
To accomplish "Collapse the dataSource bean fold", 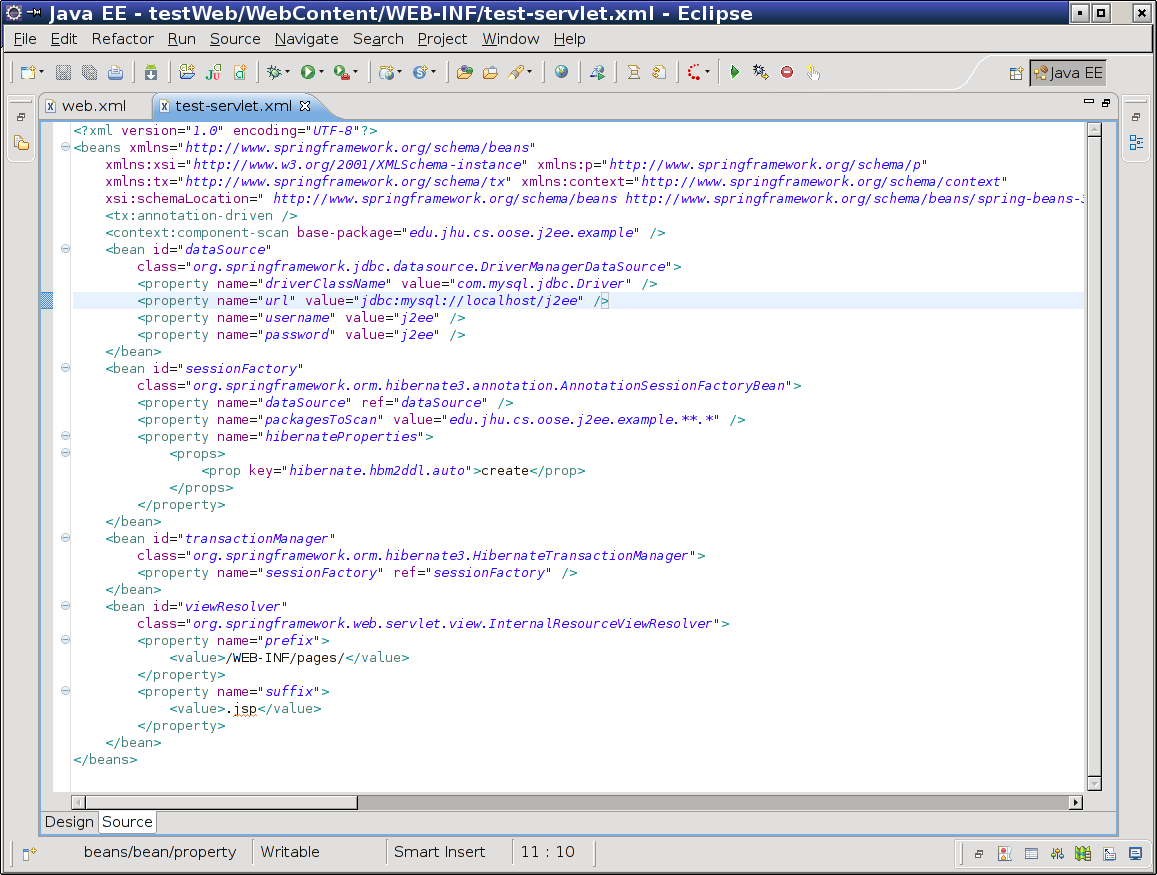I will (65, 249).
